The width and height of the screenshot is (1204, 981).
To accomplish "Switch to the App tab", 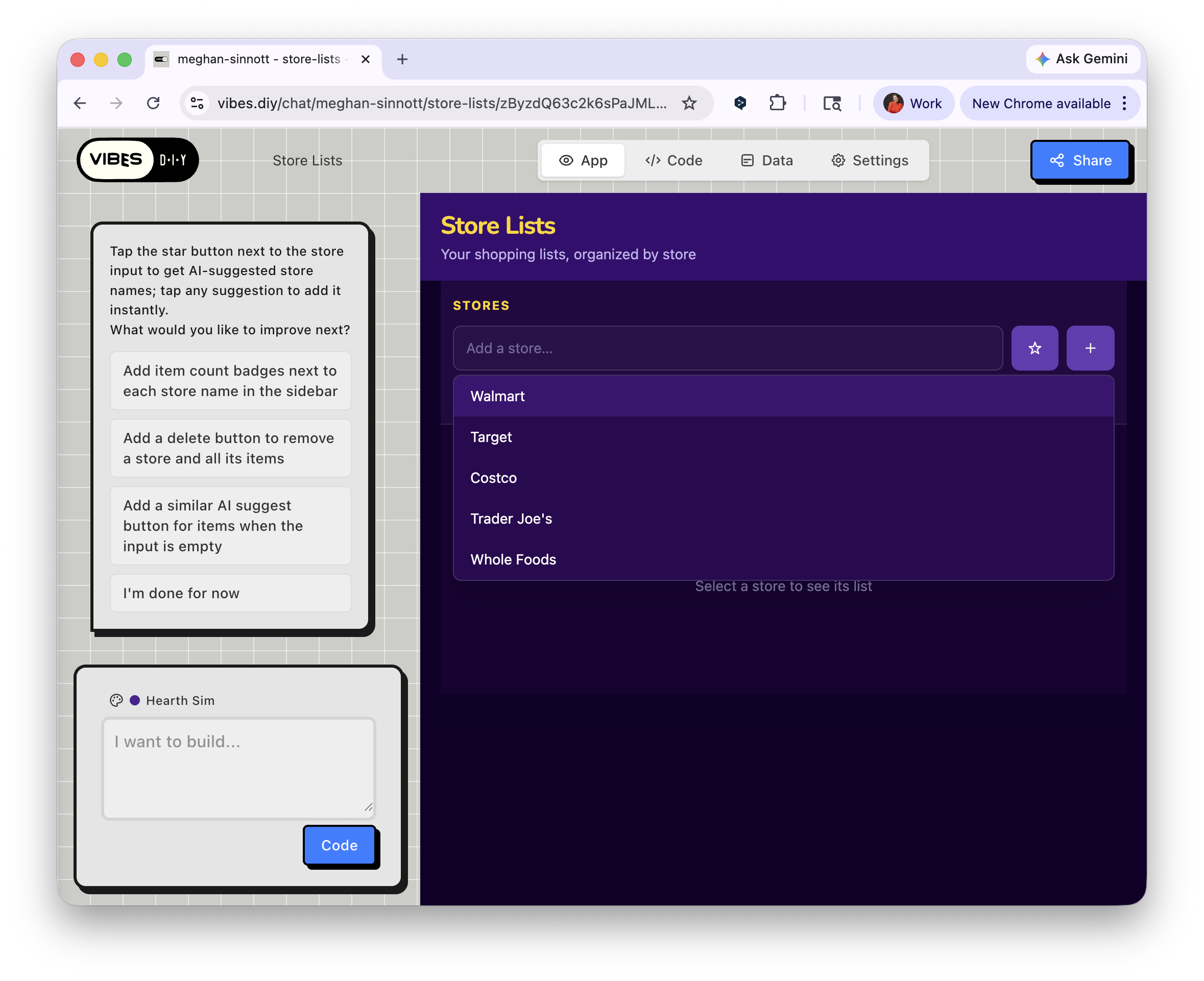I will point(583,160).
